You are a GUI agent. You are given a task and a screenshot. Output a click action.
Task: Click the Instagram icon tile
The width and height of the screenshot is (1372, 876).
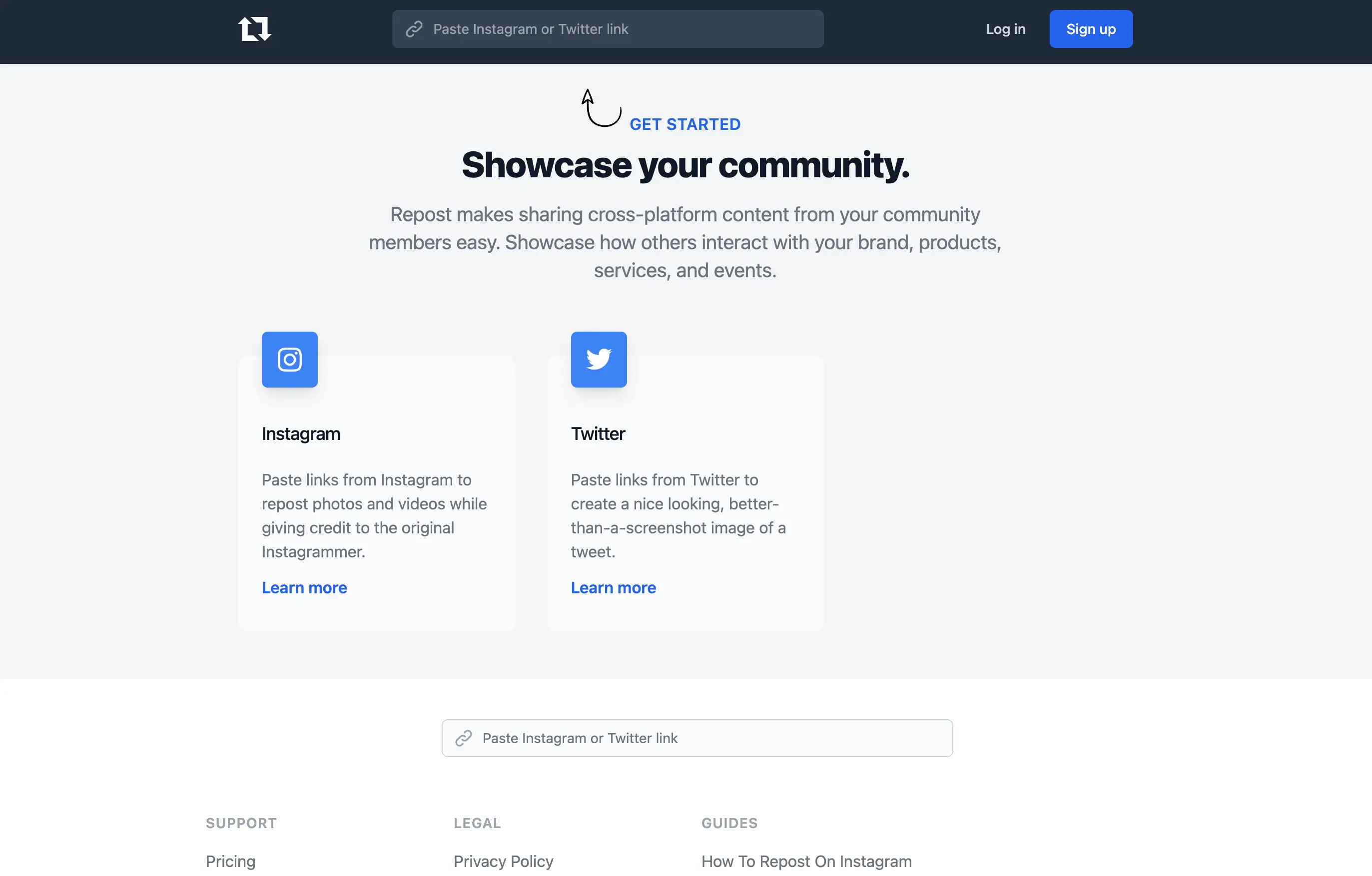289,360
